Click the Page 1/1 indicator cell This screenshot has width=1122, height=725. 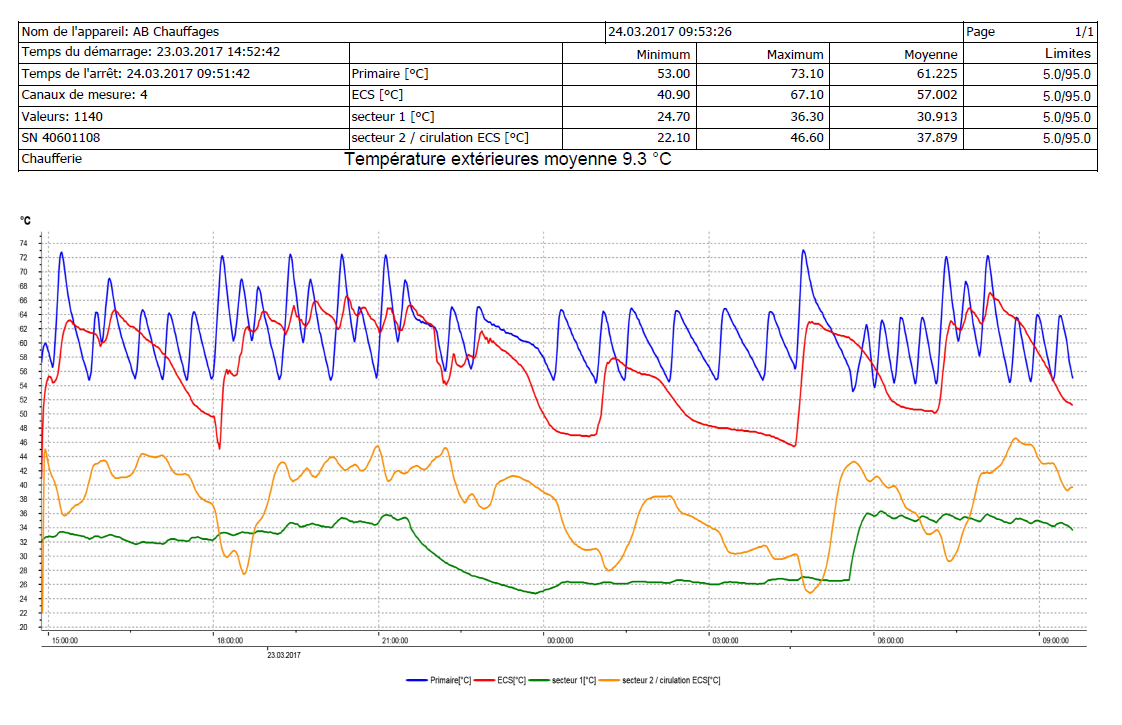coord(1029,32)
